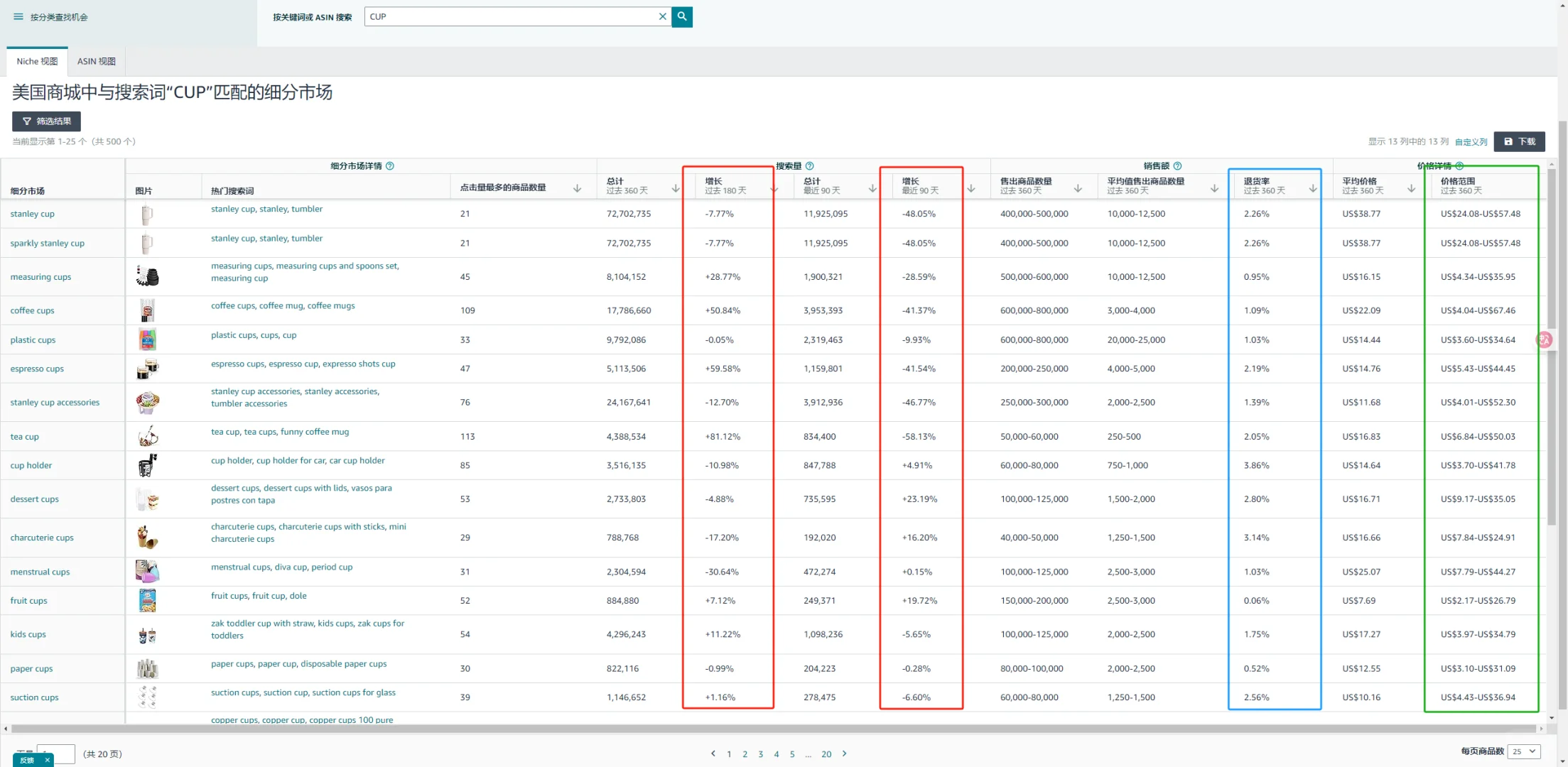Select the Niche 视图 tab

(37, 62)
